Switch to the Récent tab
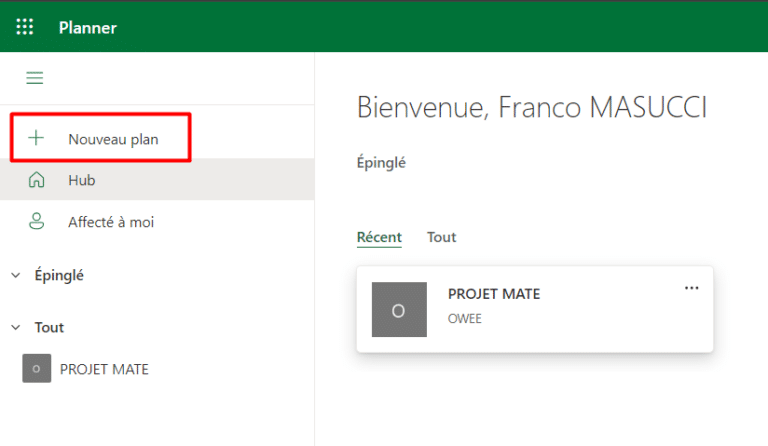This screenshot has width=768, height=446. (379, 237)
